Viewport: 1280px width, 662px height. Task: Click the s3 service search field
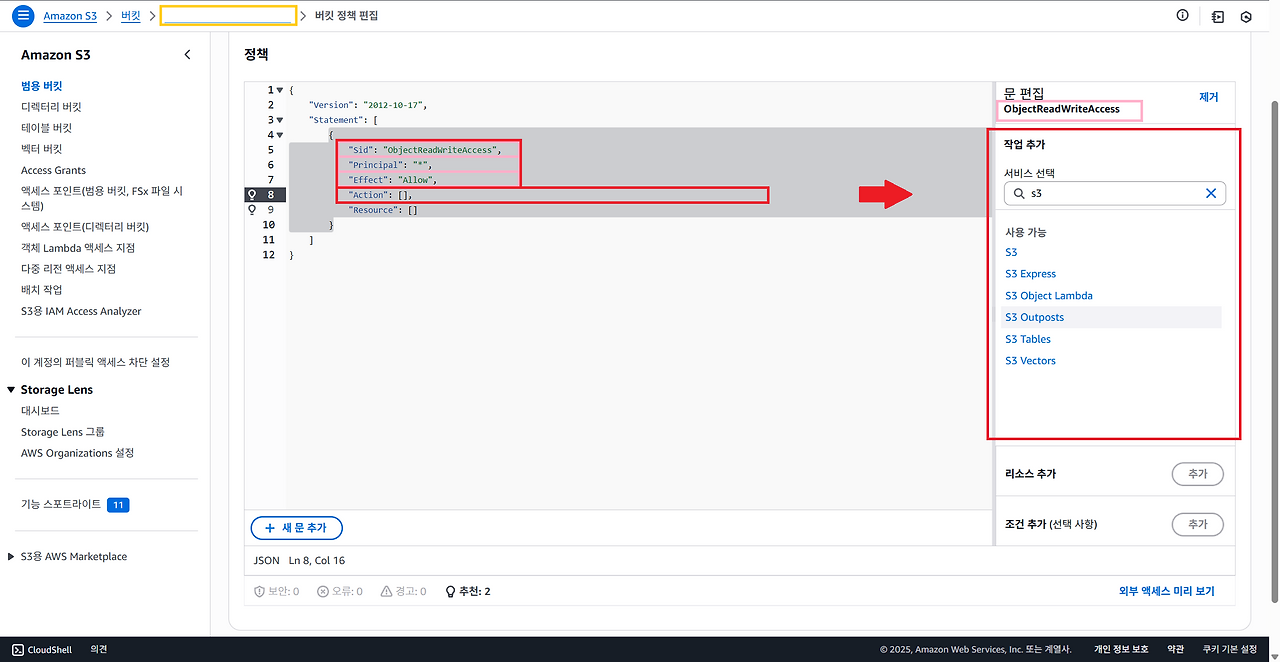tap(1115, 193)
